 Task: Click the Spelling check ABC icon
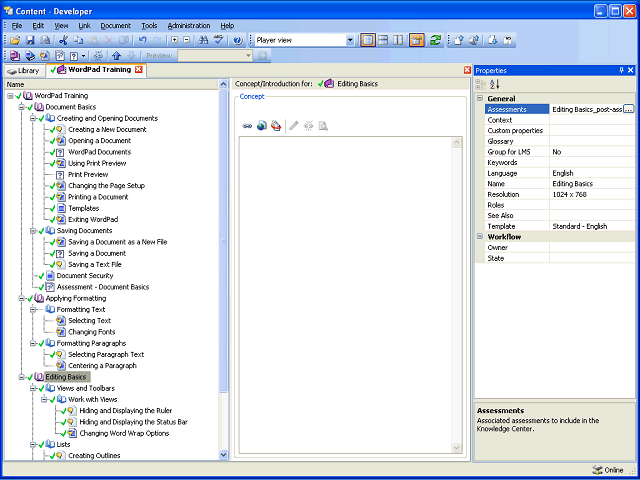tap(219, 40)
